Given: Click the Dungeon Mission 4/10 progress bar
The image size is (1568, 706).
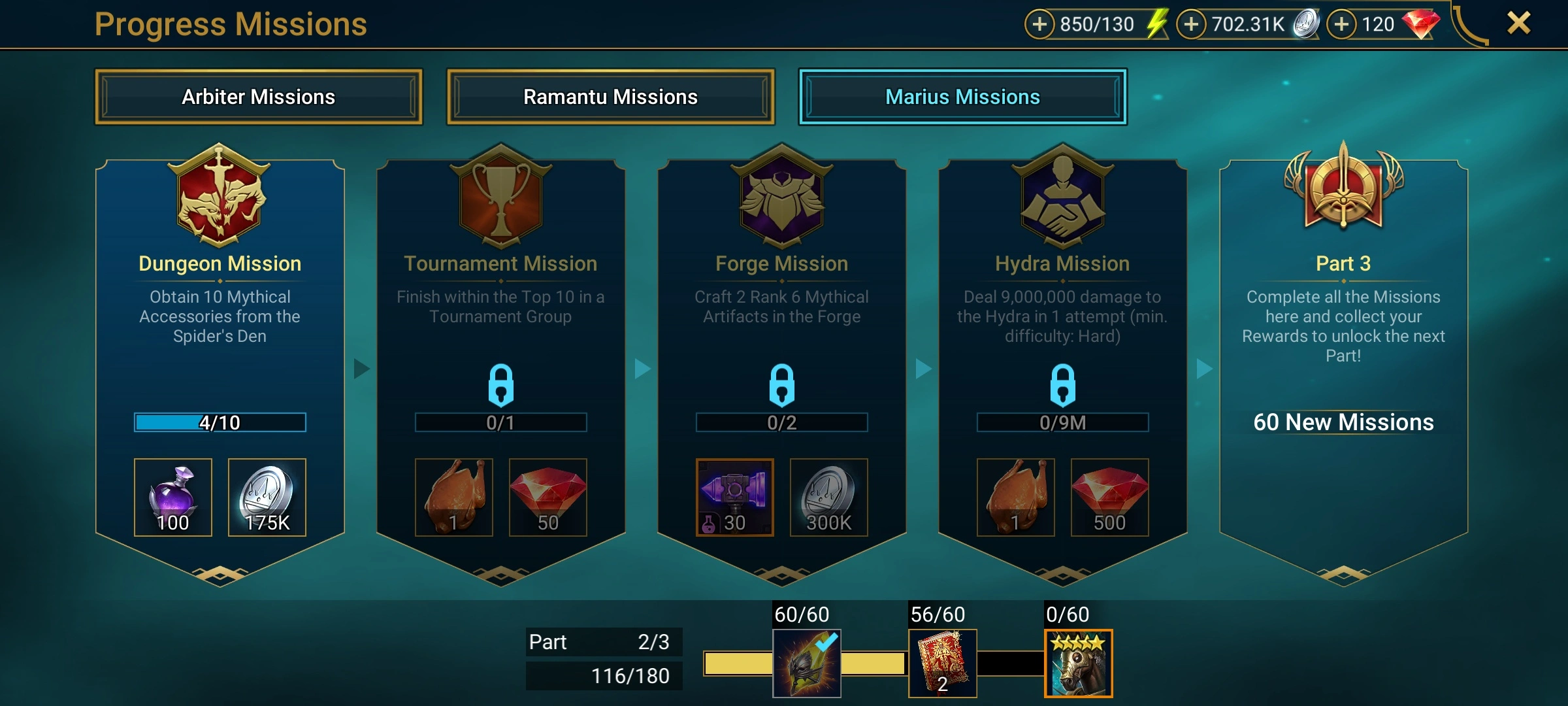Looking at the screenshot, I should point(220,422).
